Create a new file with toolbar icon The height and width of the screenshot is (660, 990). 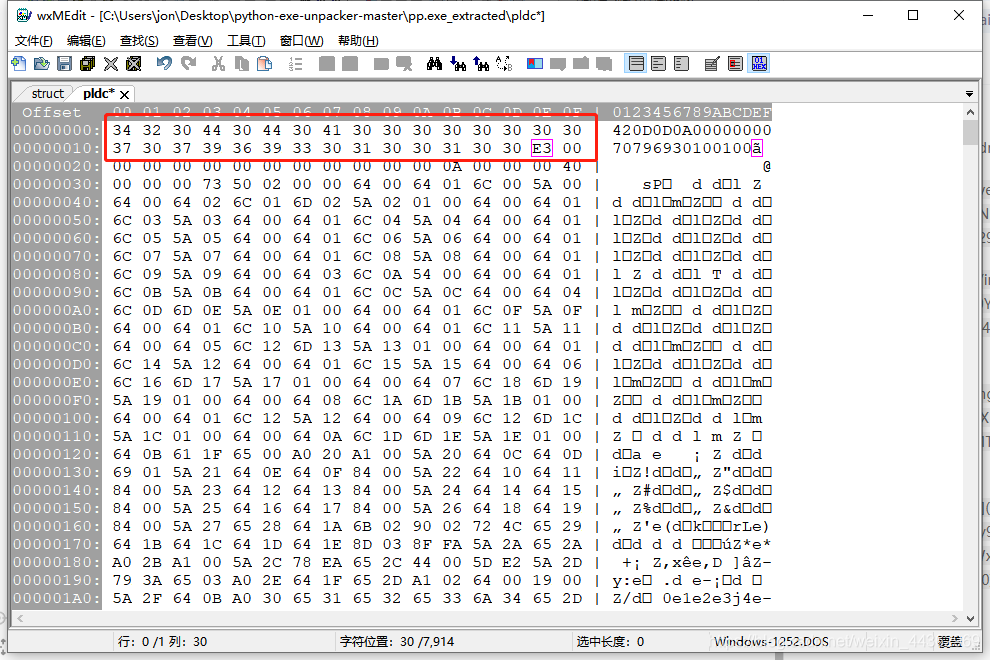[x=18, y=64]
